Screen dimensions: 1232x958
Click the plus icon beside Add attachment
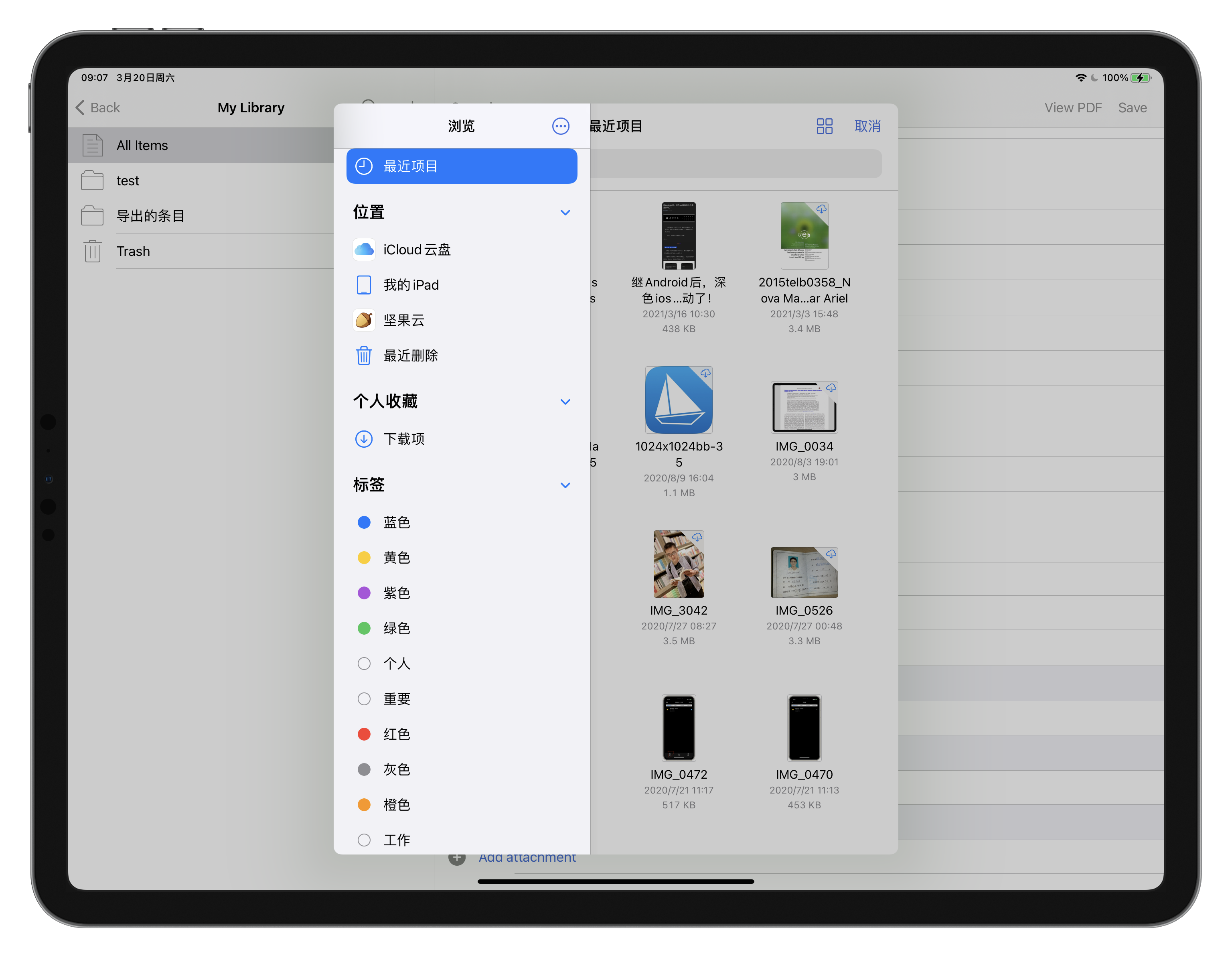point(457,858)
